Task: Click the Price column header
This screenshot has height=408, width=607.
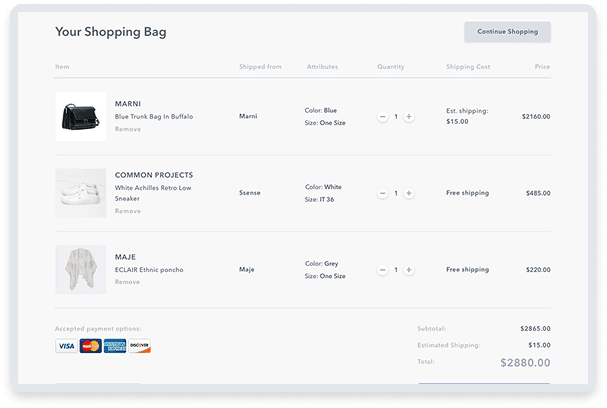Action: 542,67
